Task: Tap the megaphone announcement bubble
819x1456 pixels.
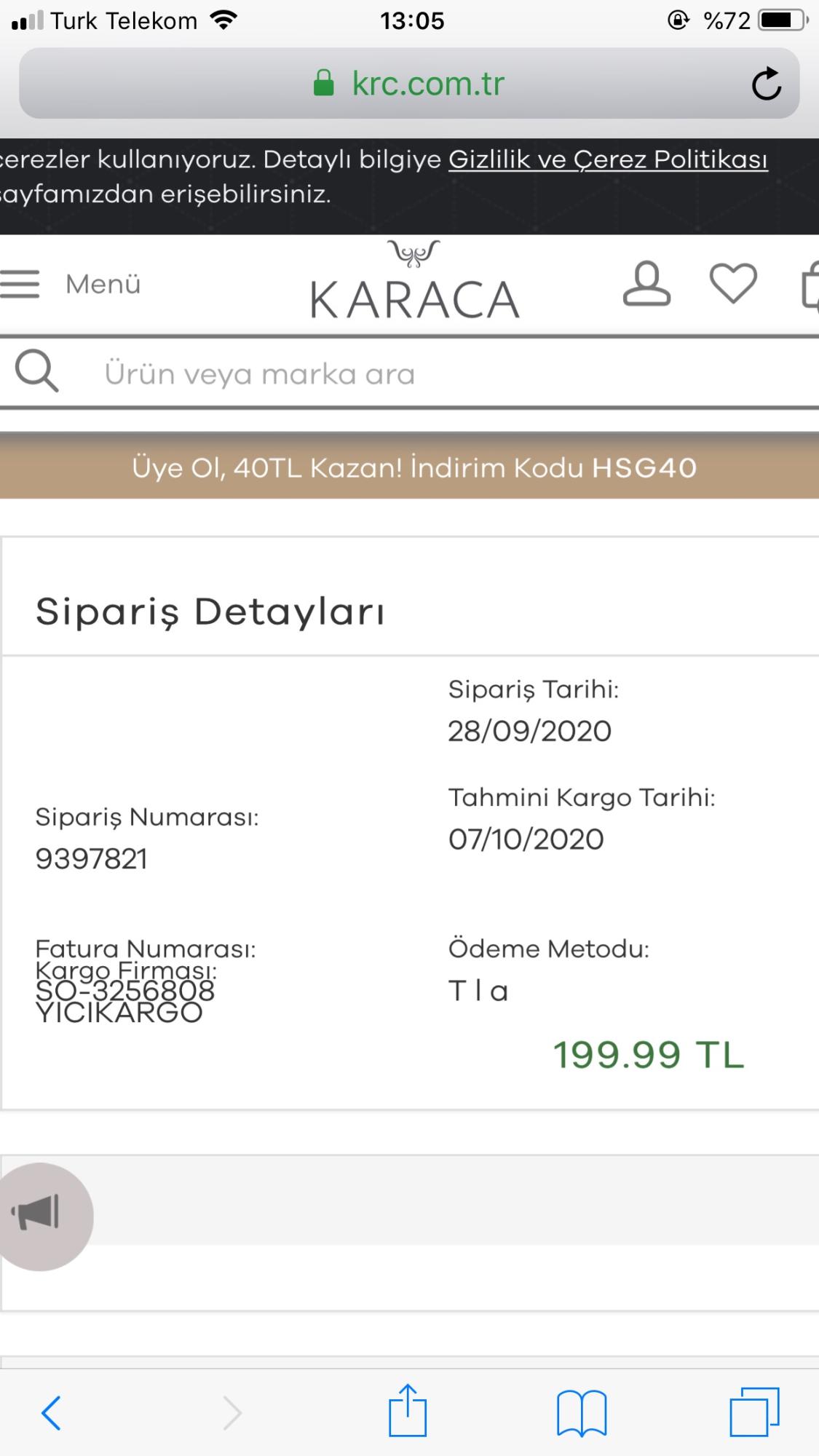Action: 40,1216
